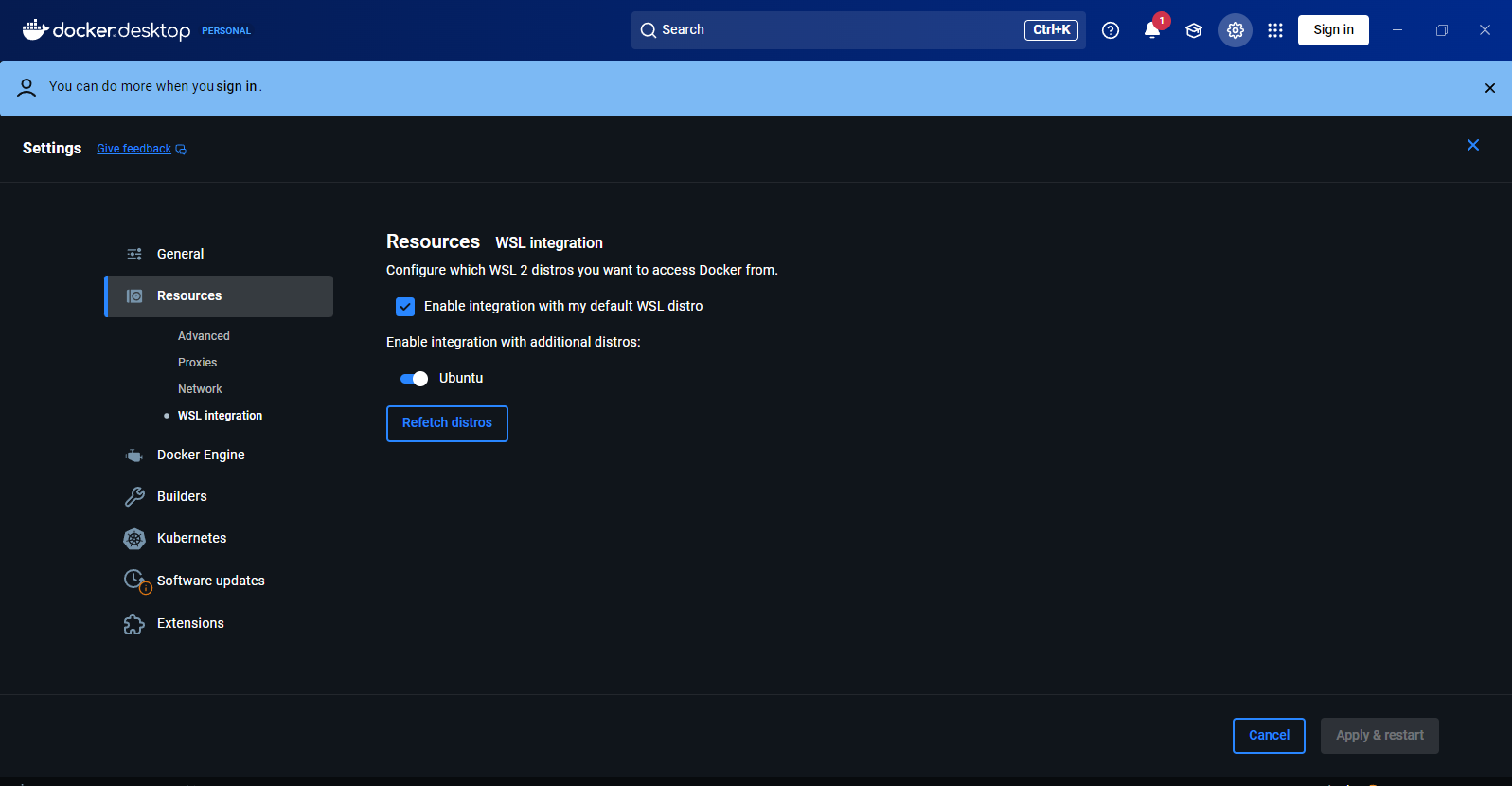Open the Proxies sub-section

point(197,363)
